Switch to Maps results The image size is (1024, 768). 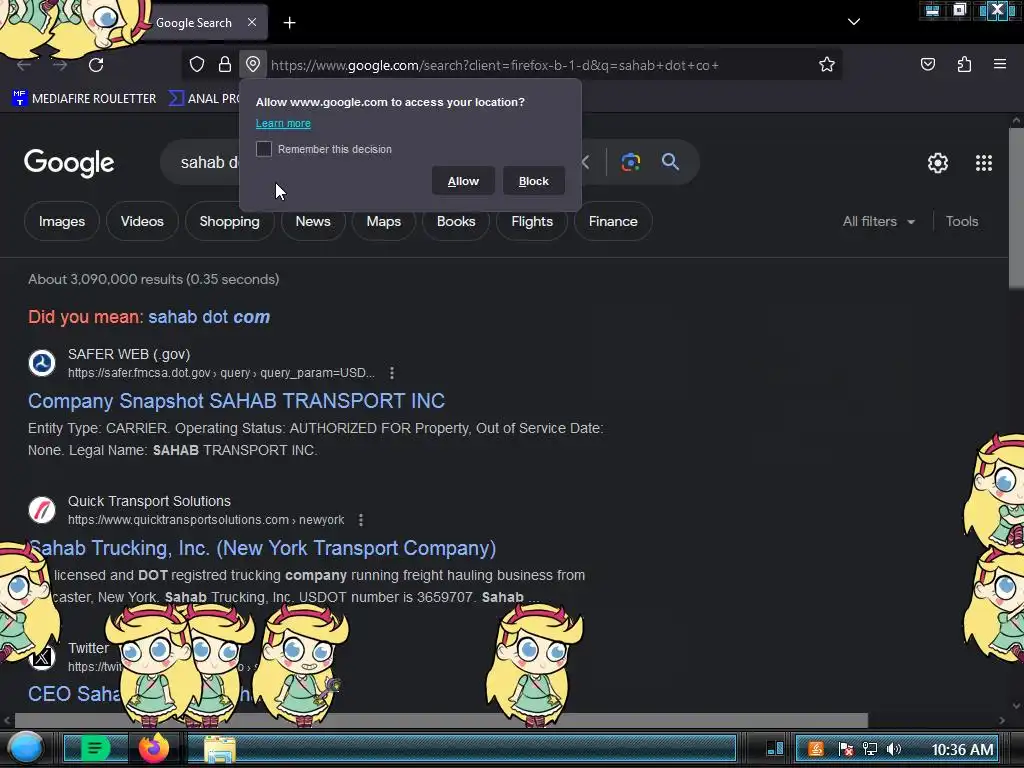pos(383,221)
